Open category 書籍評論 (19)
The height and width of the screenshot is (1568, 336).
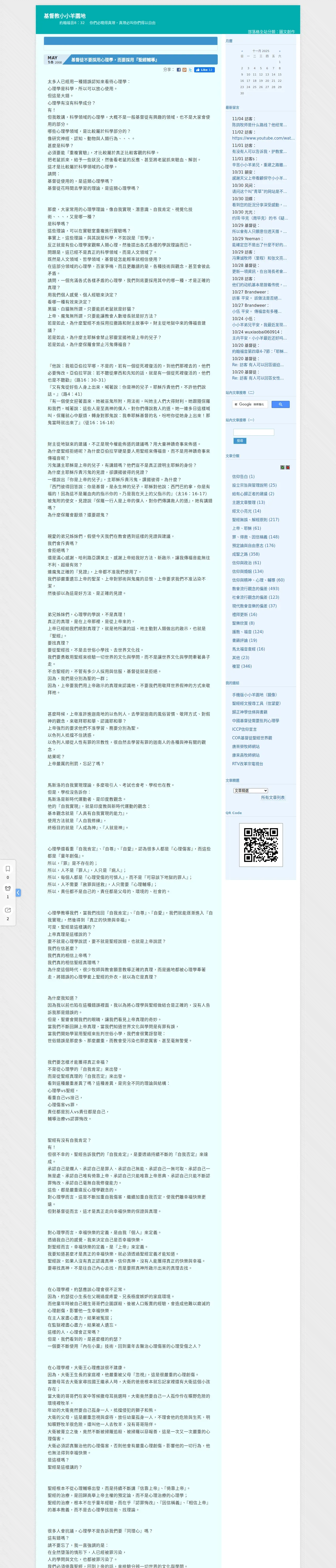tap(244, 640)
